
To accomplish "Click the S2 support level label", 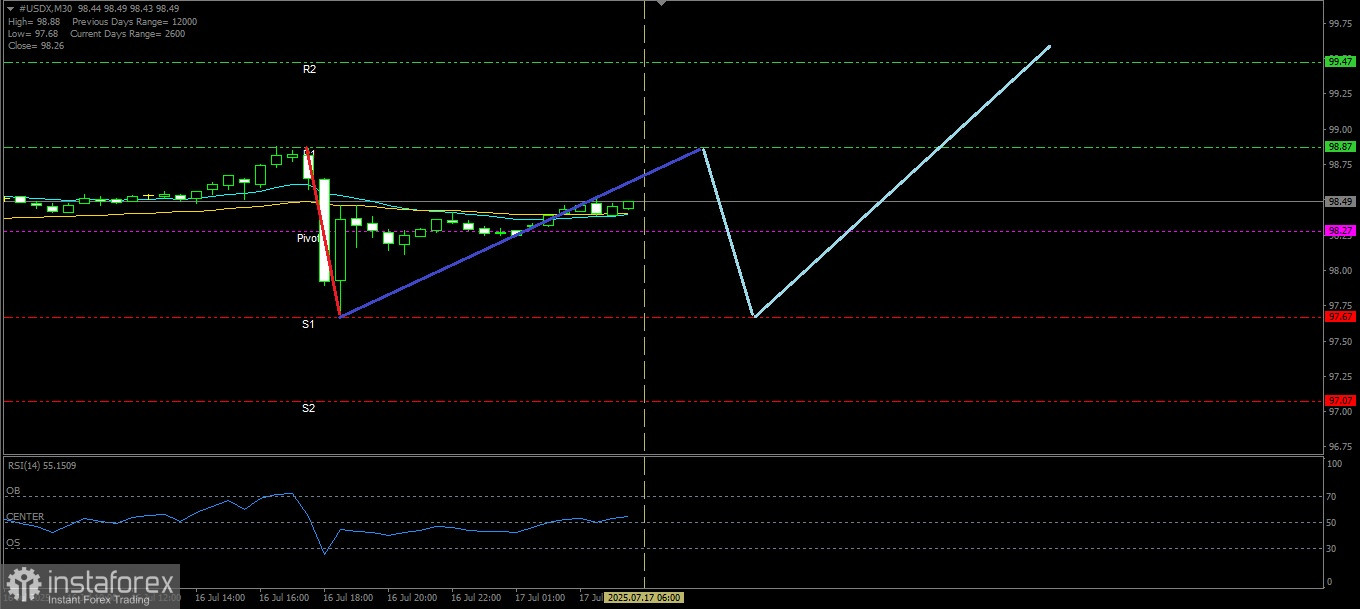I will click(x=309, y=408).
